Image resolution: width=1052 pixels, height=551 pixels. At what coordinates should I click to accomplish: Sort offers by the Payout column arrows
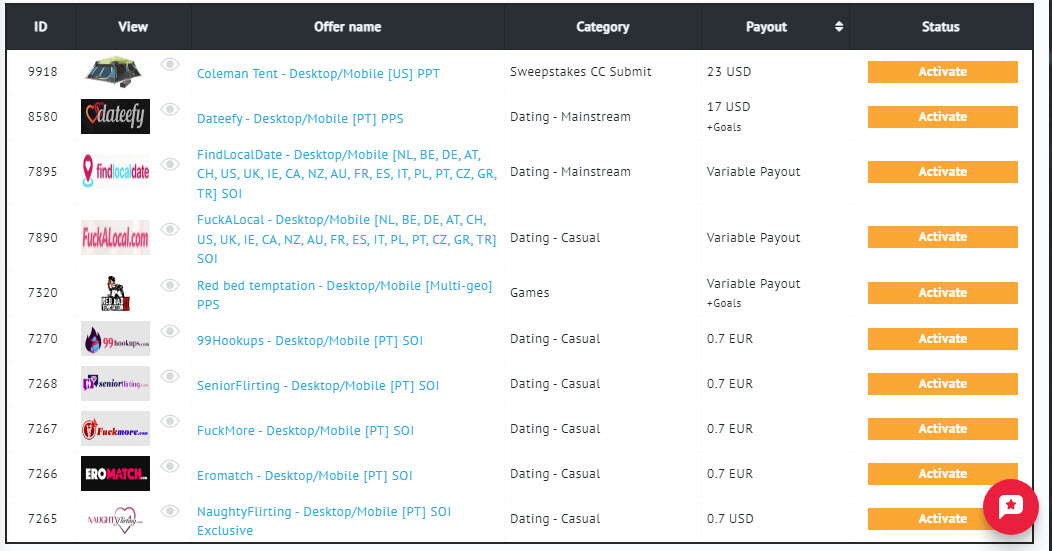pos(839,27)
